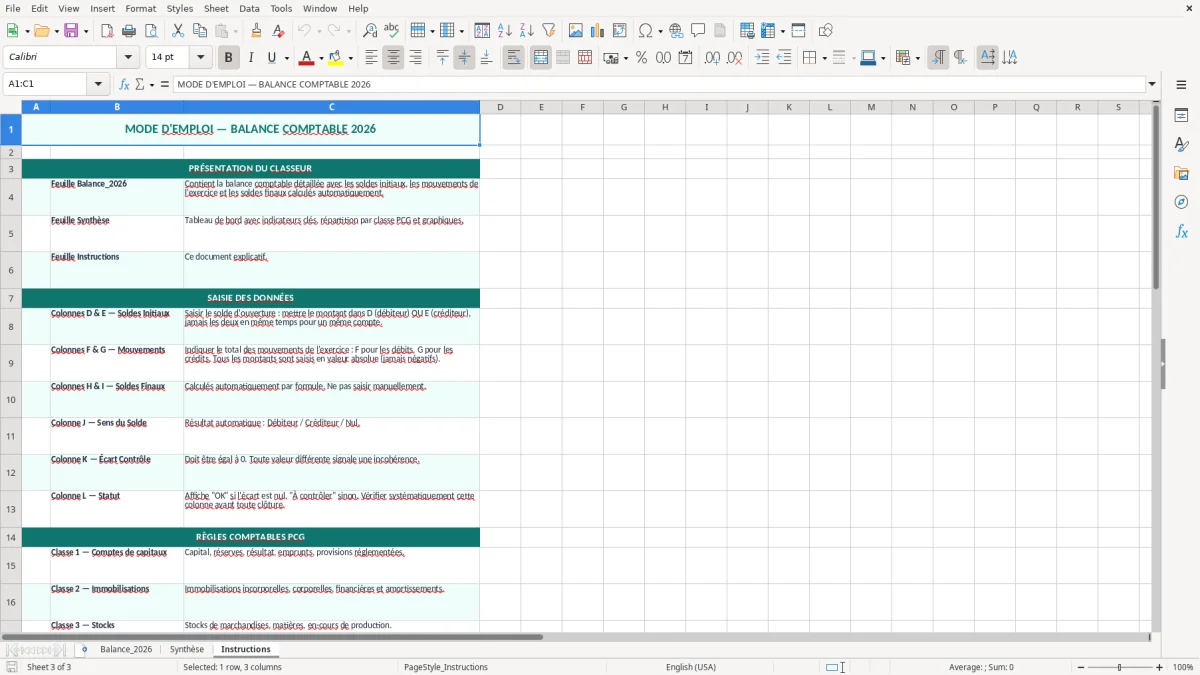
Task: Run the spelling check (abc icon)
Action: click(x=392, y=31)
